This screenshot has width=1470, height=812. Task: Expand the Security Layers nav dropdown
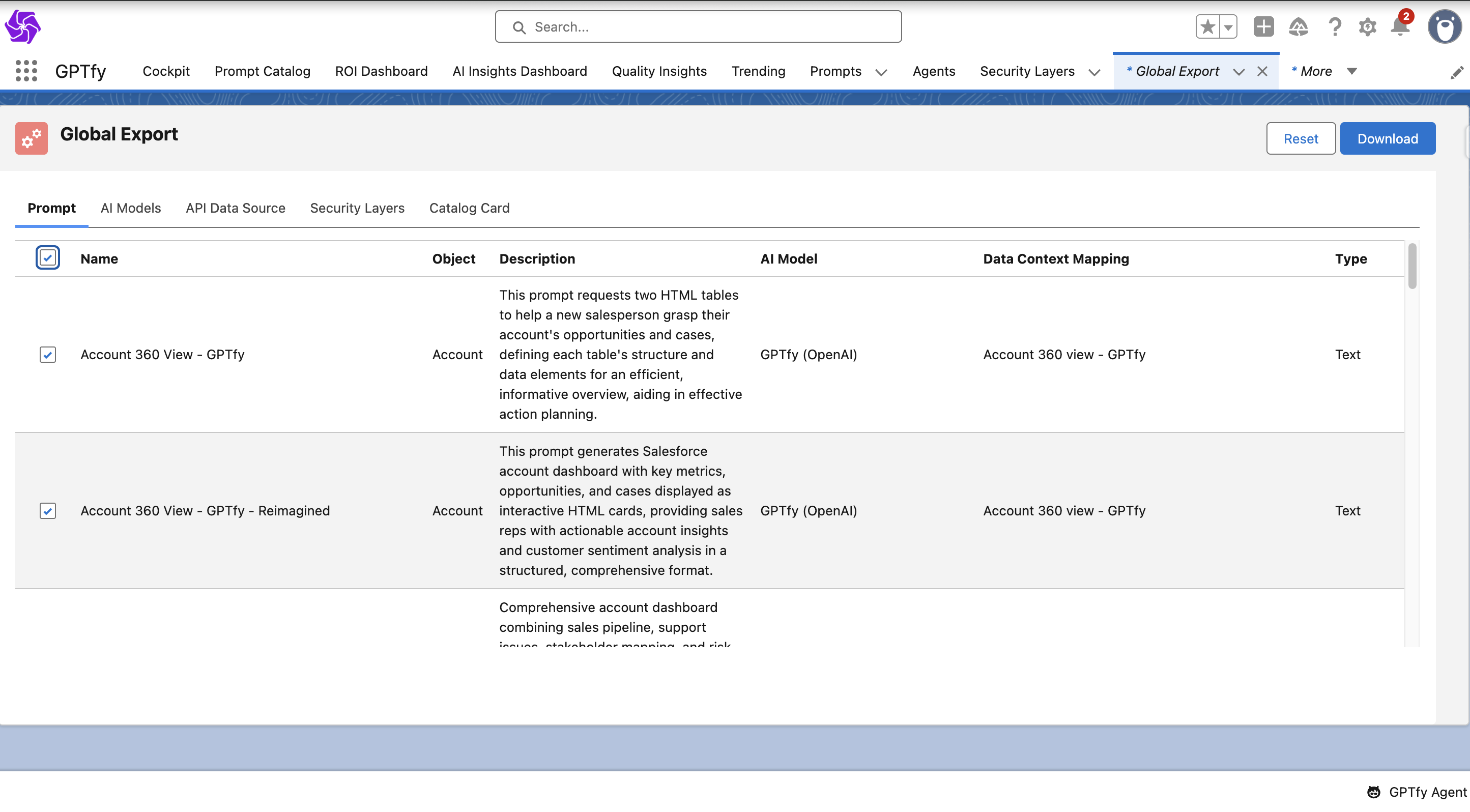pos(1094,72)
